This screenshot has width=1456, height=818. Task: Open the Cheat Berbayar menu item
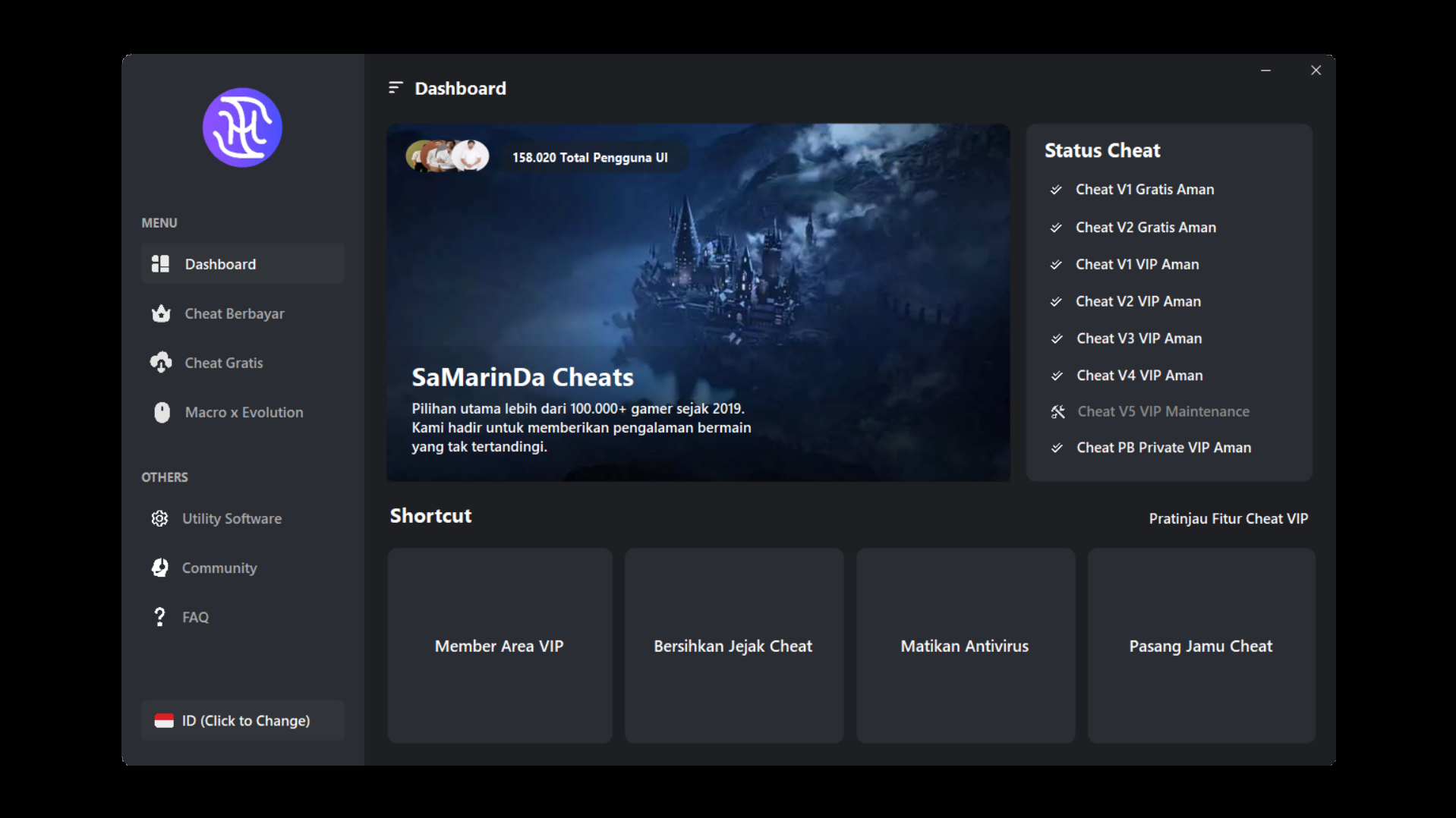click(235, 313)
